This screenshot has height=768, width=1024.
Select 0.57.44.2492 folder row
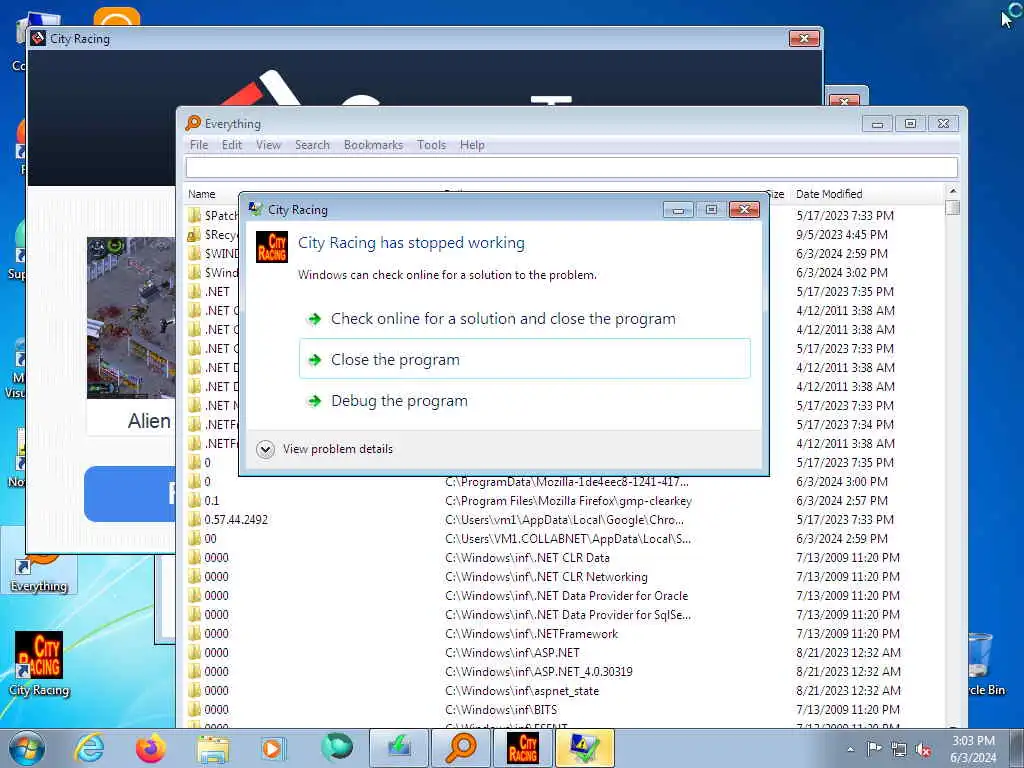point(236,520)
